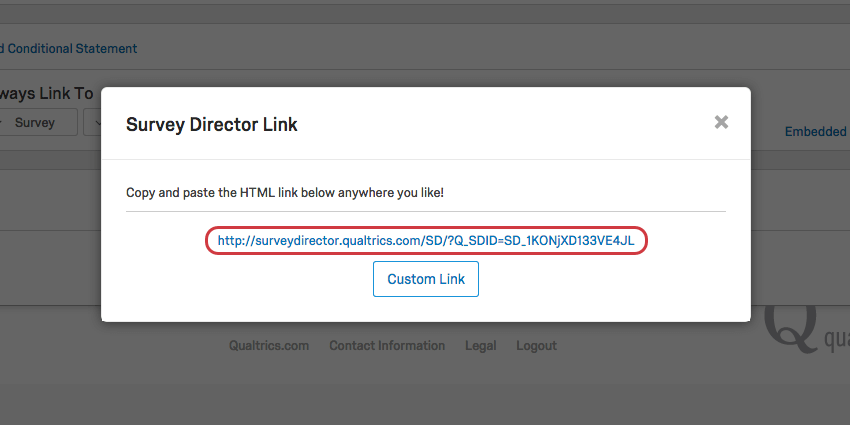Open the Qualtrics.com footer link
850x425 pixels.
[x=269, y=345]
